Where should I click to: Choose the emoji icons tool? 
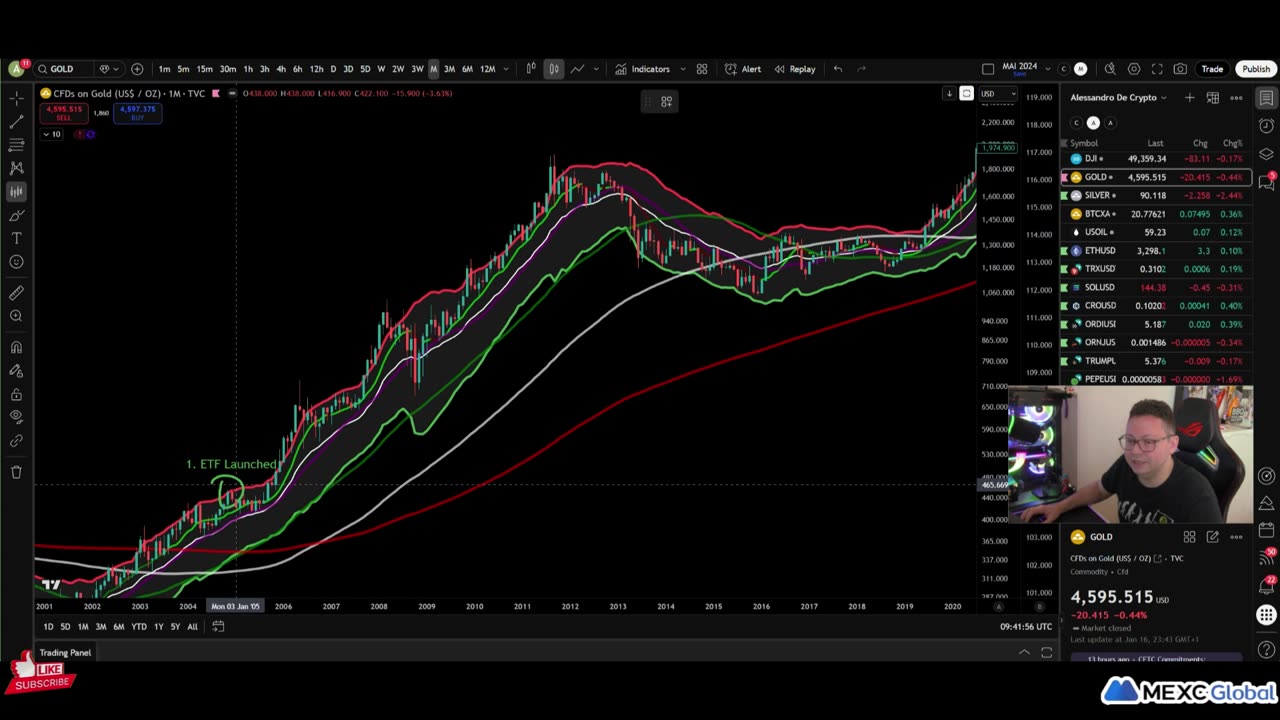(16, 262)
